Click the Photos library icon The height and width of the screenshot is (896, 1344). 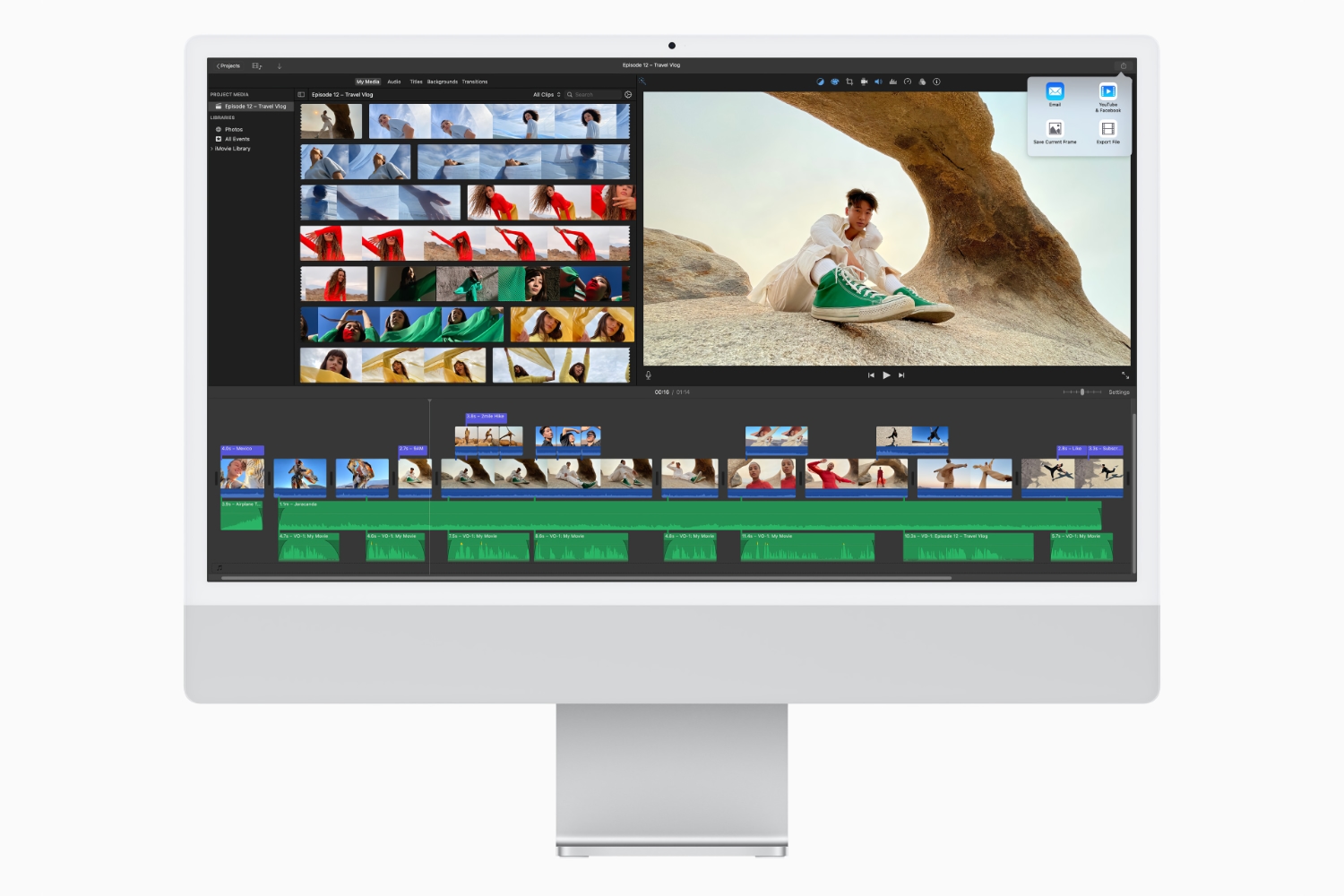(x=219, y=129)
